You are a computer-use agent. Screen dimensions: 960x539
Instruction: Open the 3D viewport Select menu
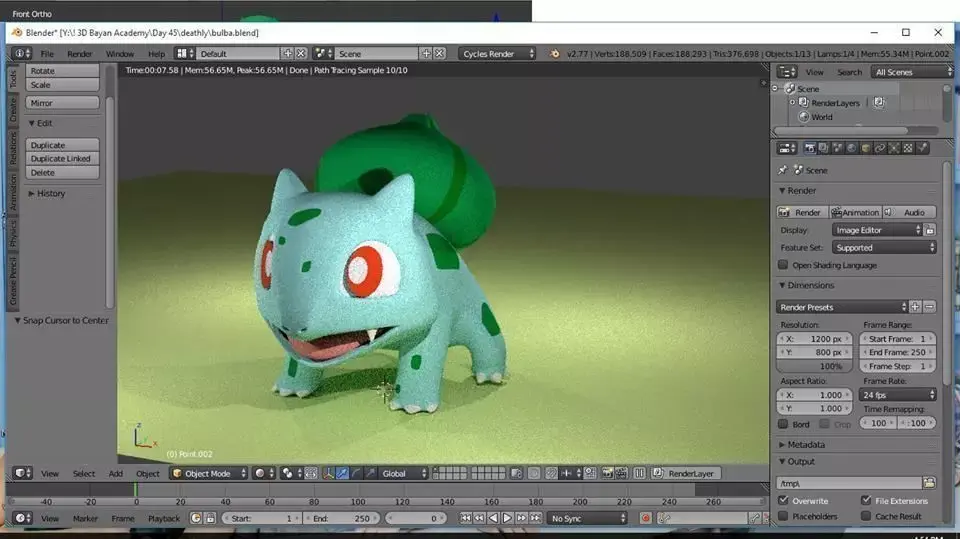84,473
